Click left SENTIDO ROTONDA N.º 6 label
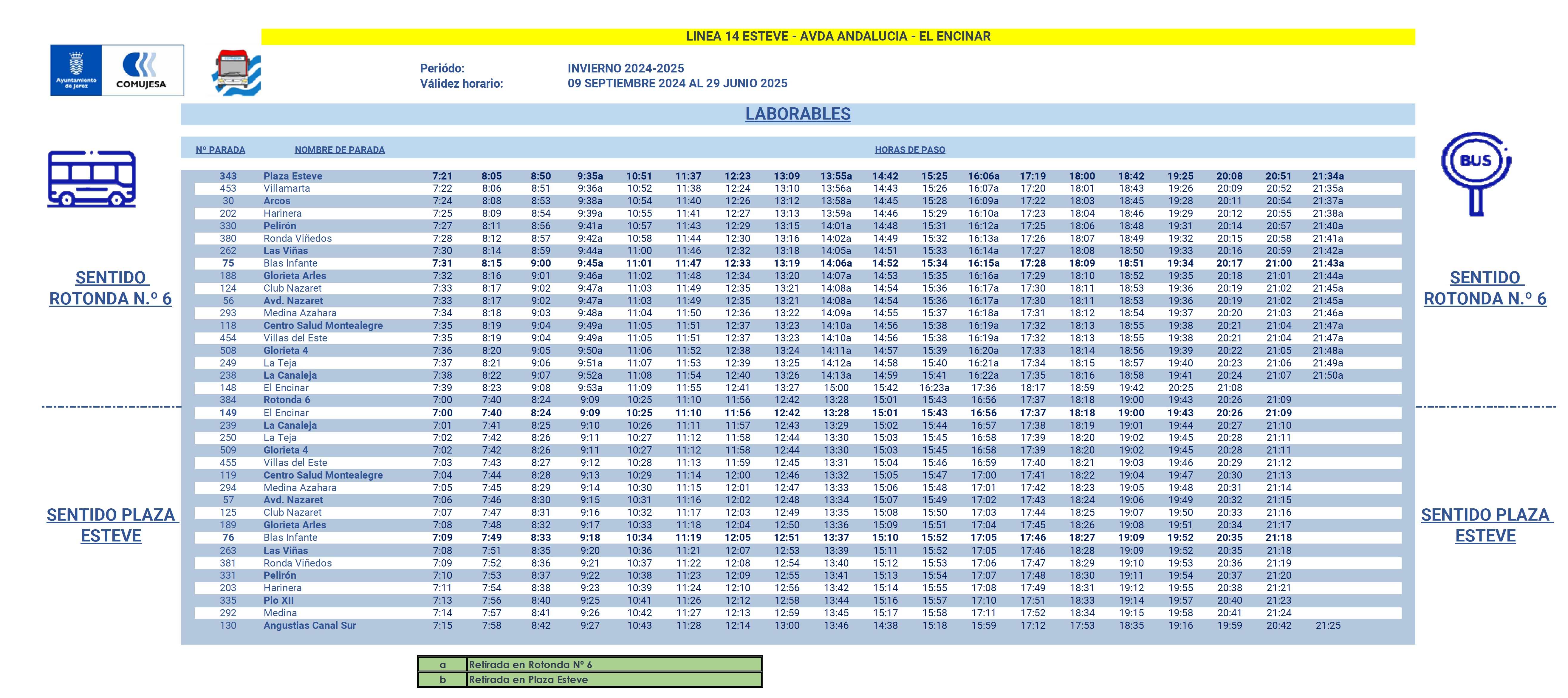 pyautogui.click(x=111, y=288)
